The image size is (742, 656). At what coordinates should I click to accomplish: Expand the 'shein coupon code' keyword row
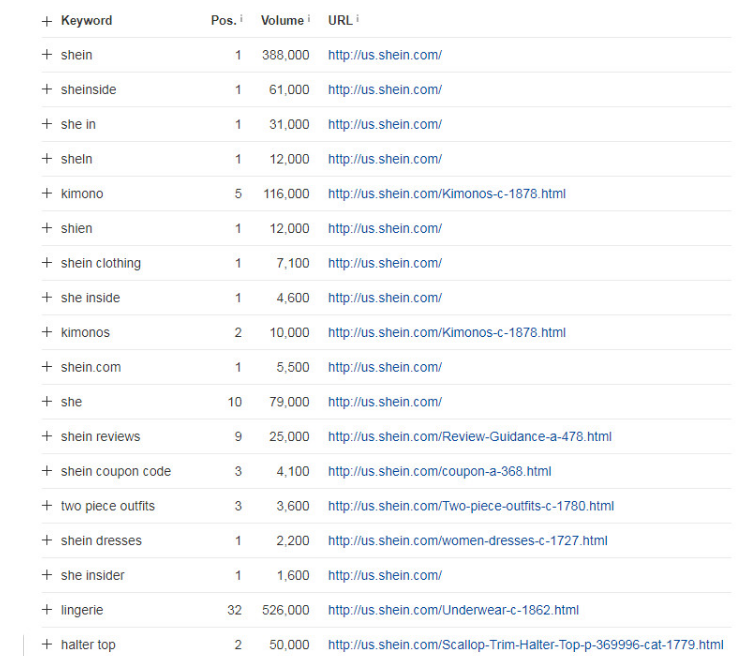[46, 471]
